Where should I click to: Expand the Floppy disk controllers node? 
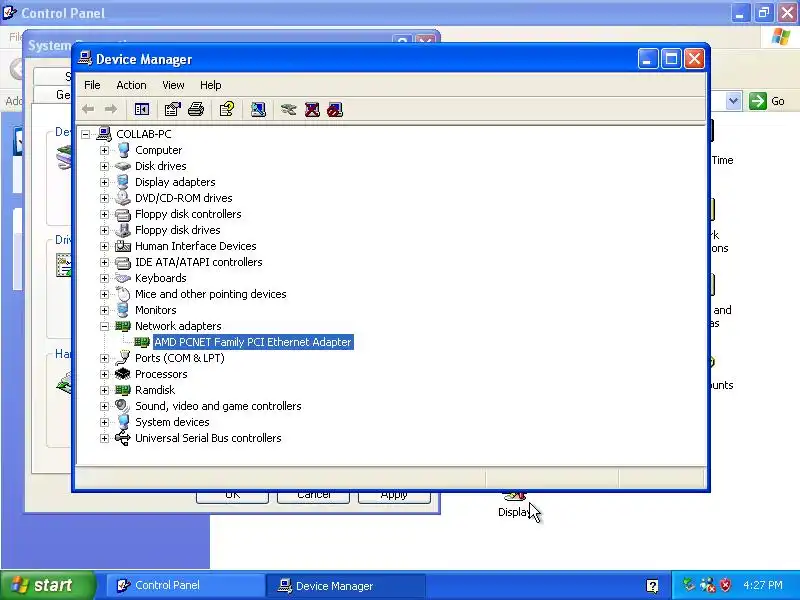coord(105,214)
